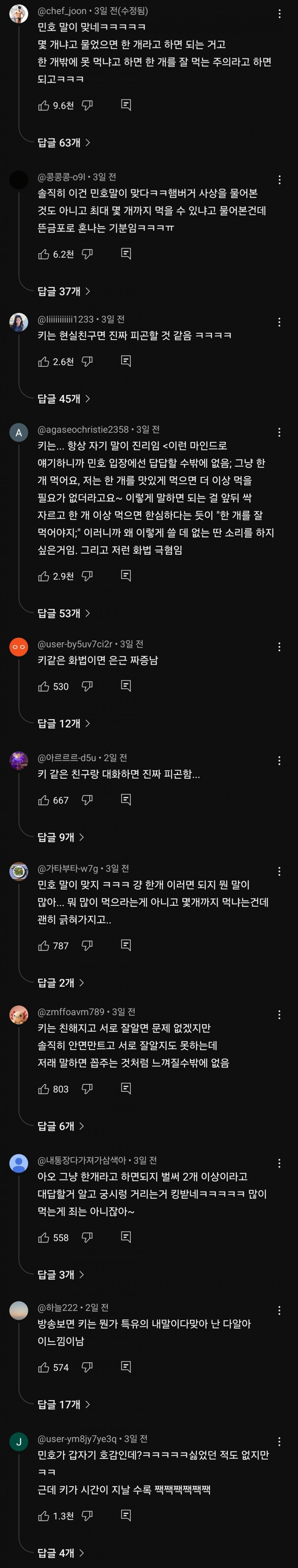
Task: Visit @zmffoavm789's channel via username link
Action: pyautogui.click(x=71, y=1012)
